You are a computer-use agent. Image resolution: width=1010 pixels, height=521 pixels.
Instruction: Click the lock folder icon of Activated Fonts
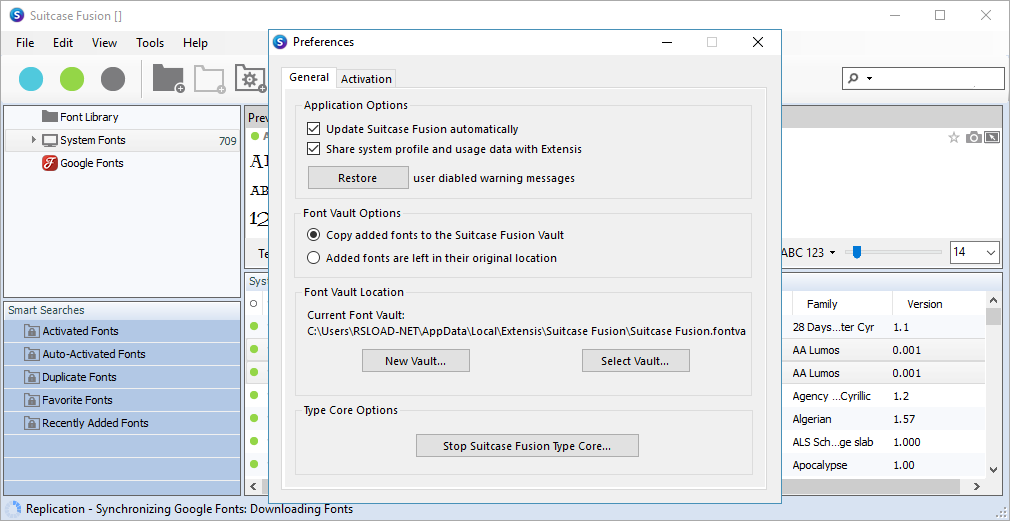32,331
